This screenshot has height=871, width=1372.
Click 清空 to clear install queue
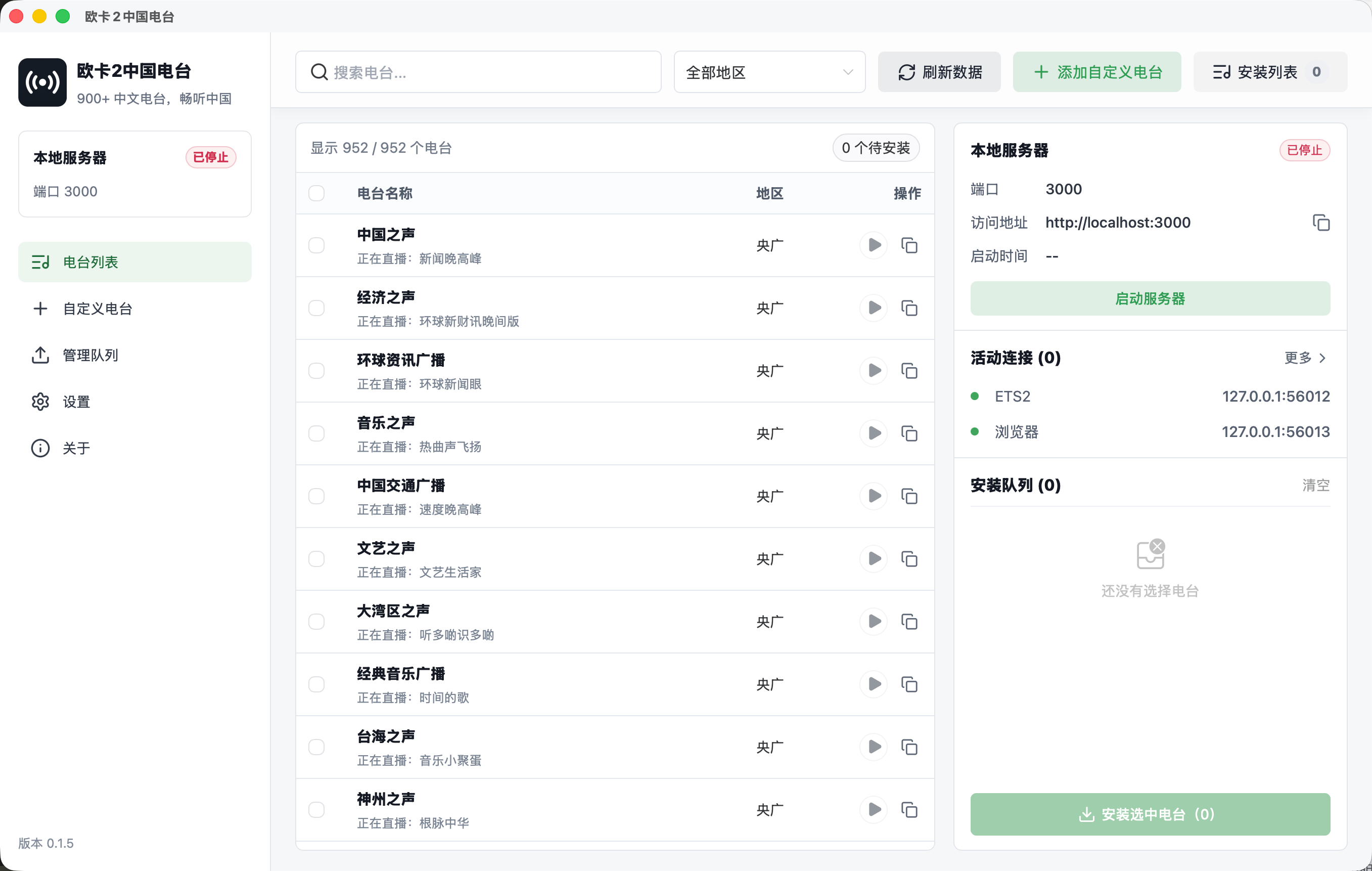pyautogui.click(x=1315, y=485)
